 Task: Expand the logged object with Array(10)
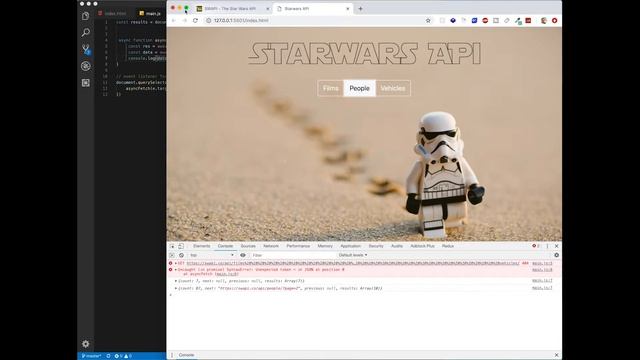(x=176, y=289)
